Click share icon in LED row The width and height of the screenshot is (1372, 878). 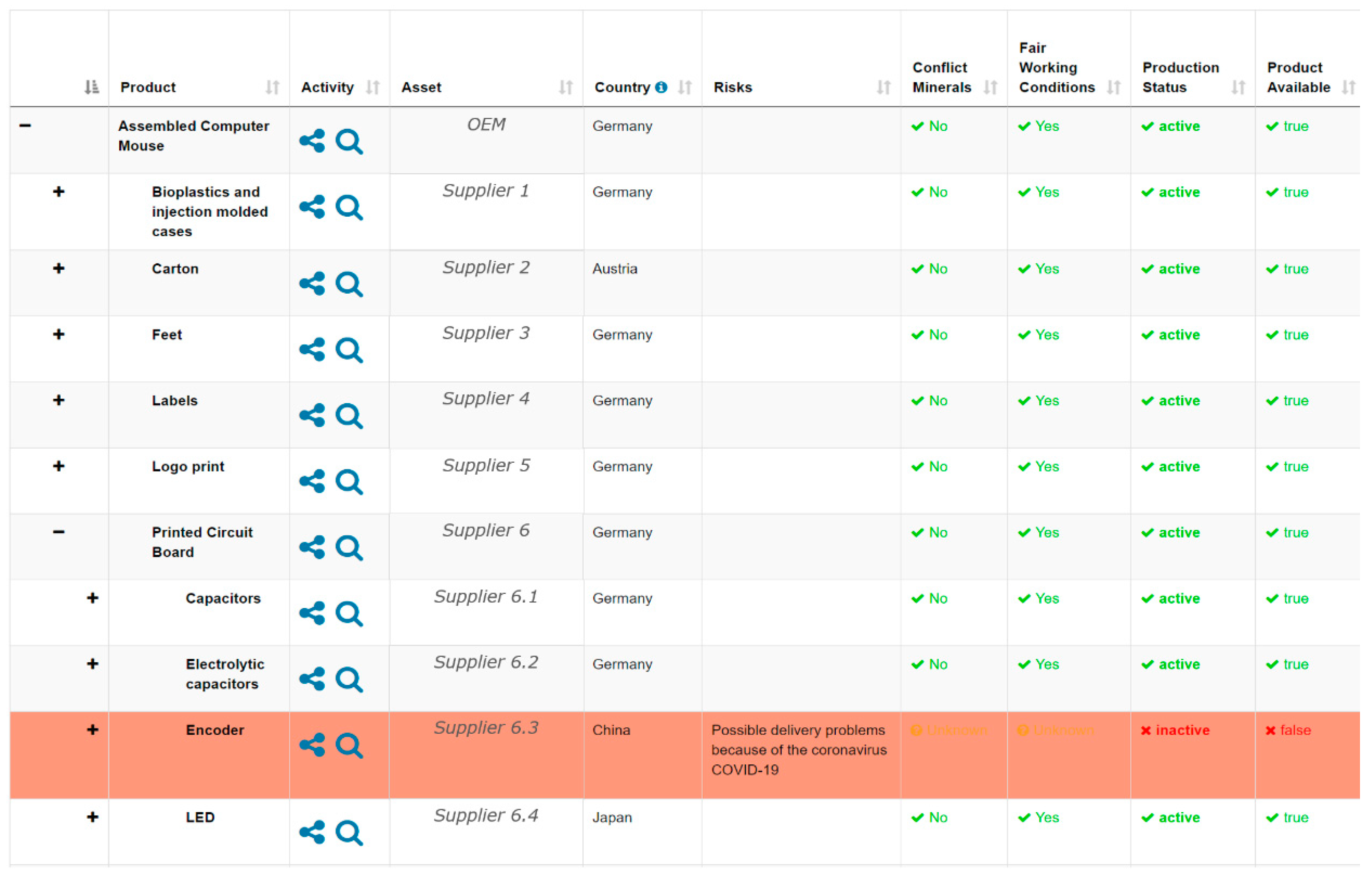point(312,833)
